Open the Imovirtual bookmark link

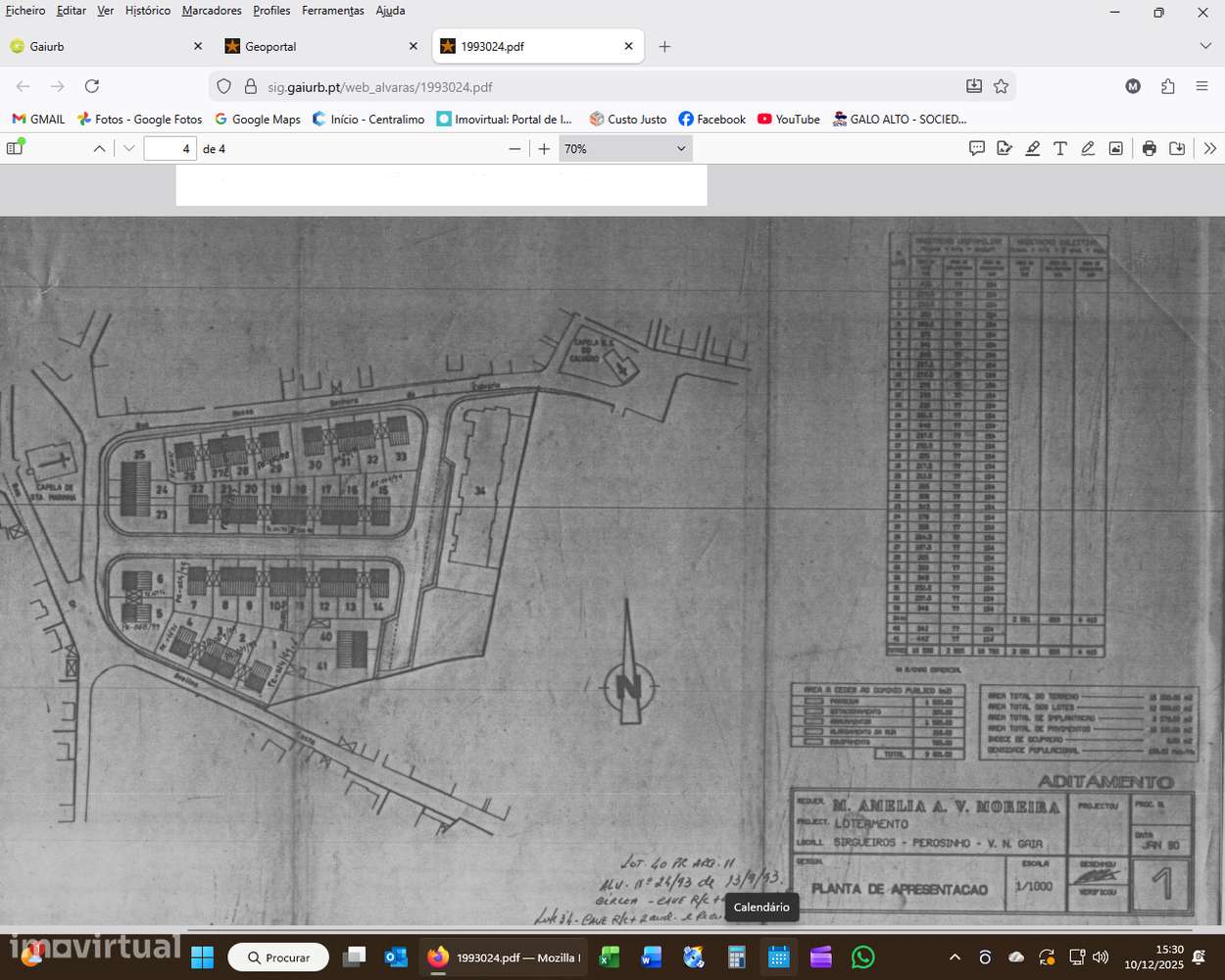tap(505, 120)
